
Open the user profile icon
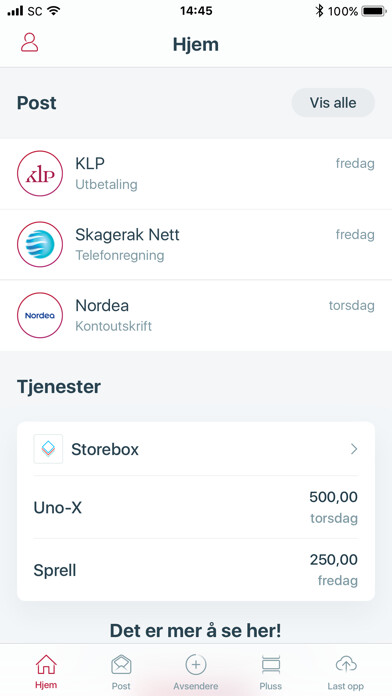tap(29, 43)
